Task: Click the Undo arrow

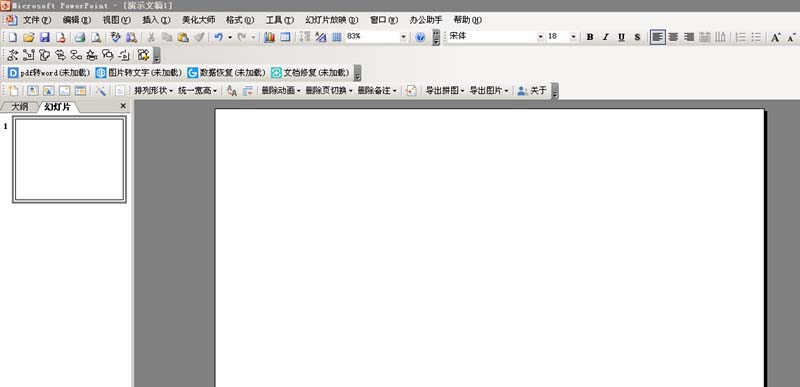Action: [x=218, y=37]
